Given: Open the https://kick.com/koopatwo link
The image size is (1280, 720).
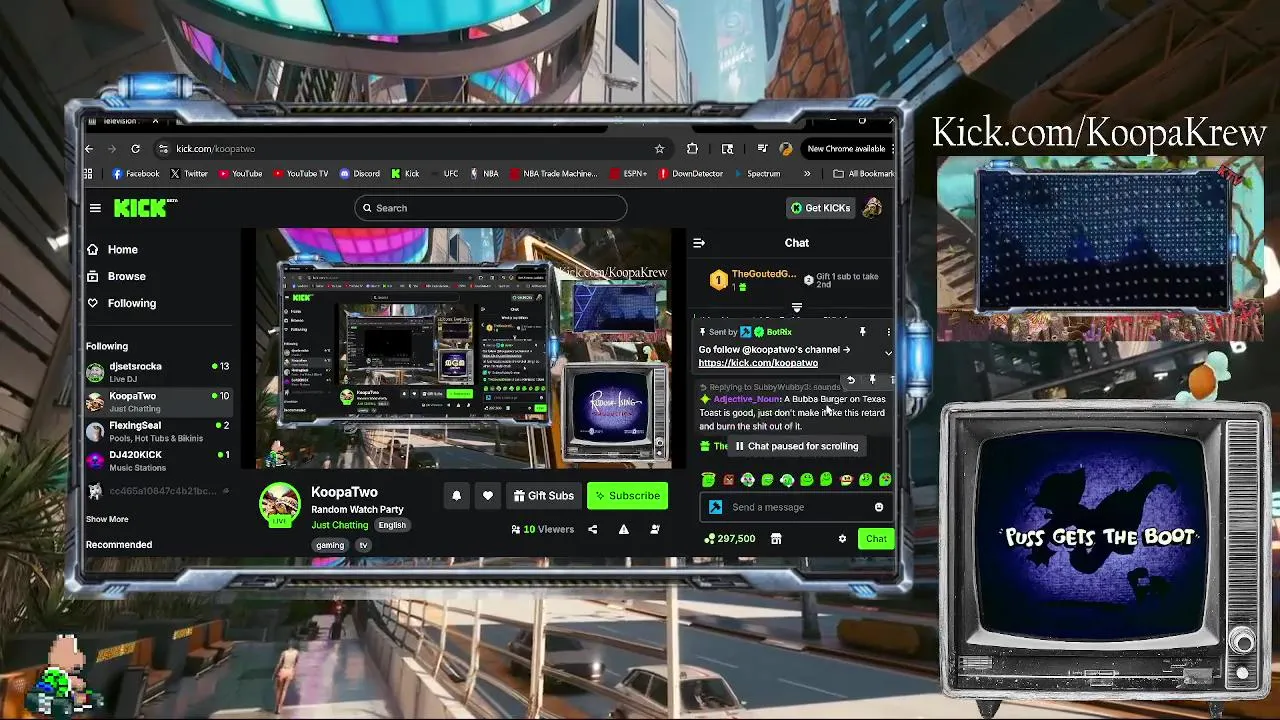Looking at the screenshot, I should [758, 363].
